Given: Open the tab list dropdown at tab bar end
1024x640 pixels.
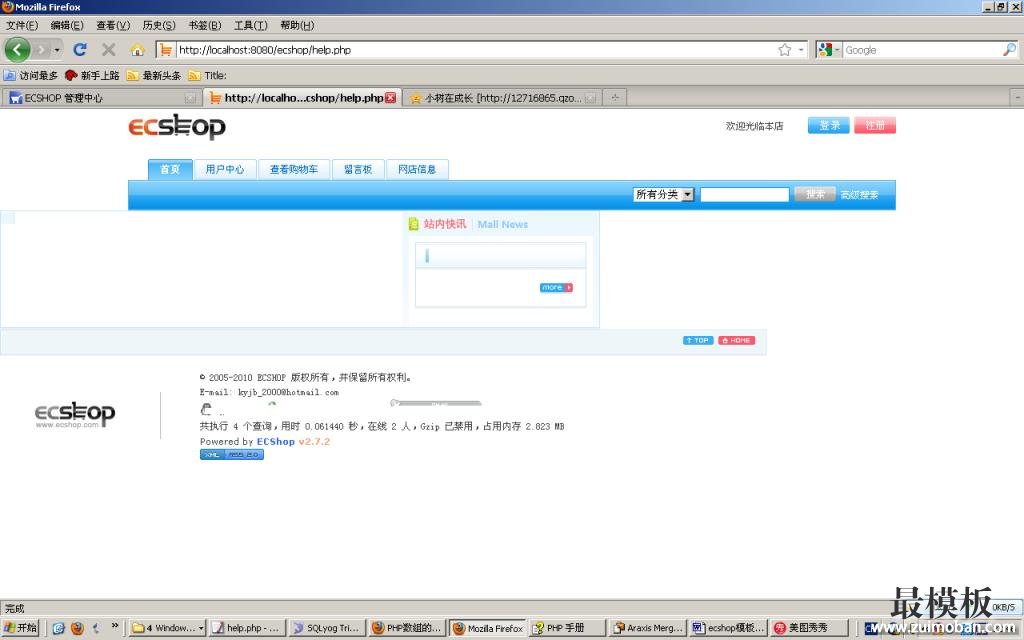Looking at the screenshot, I should click(1017, 98).
